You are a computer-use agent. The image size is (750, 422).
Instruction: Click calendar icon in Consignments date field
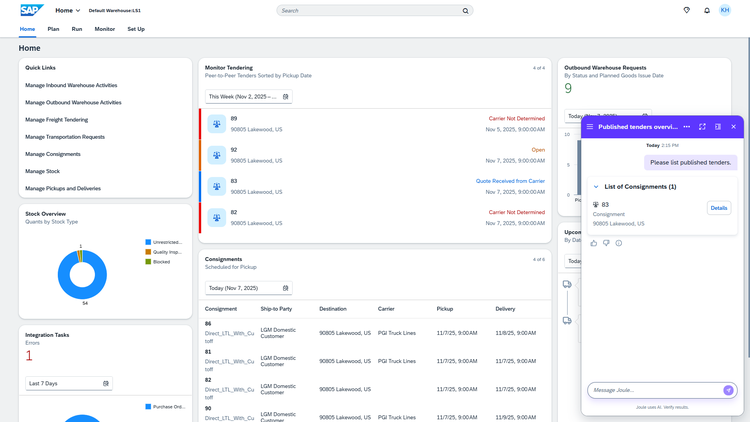tap(286, 288)
